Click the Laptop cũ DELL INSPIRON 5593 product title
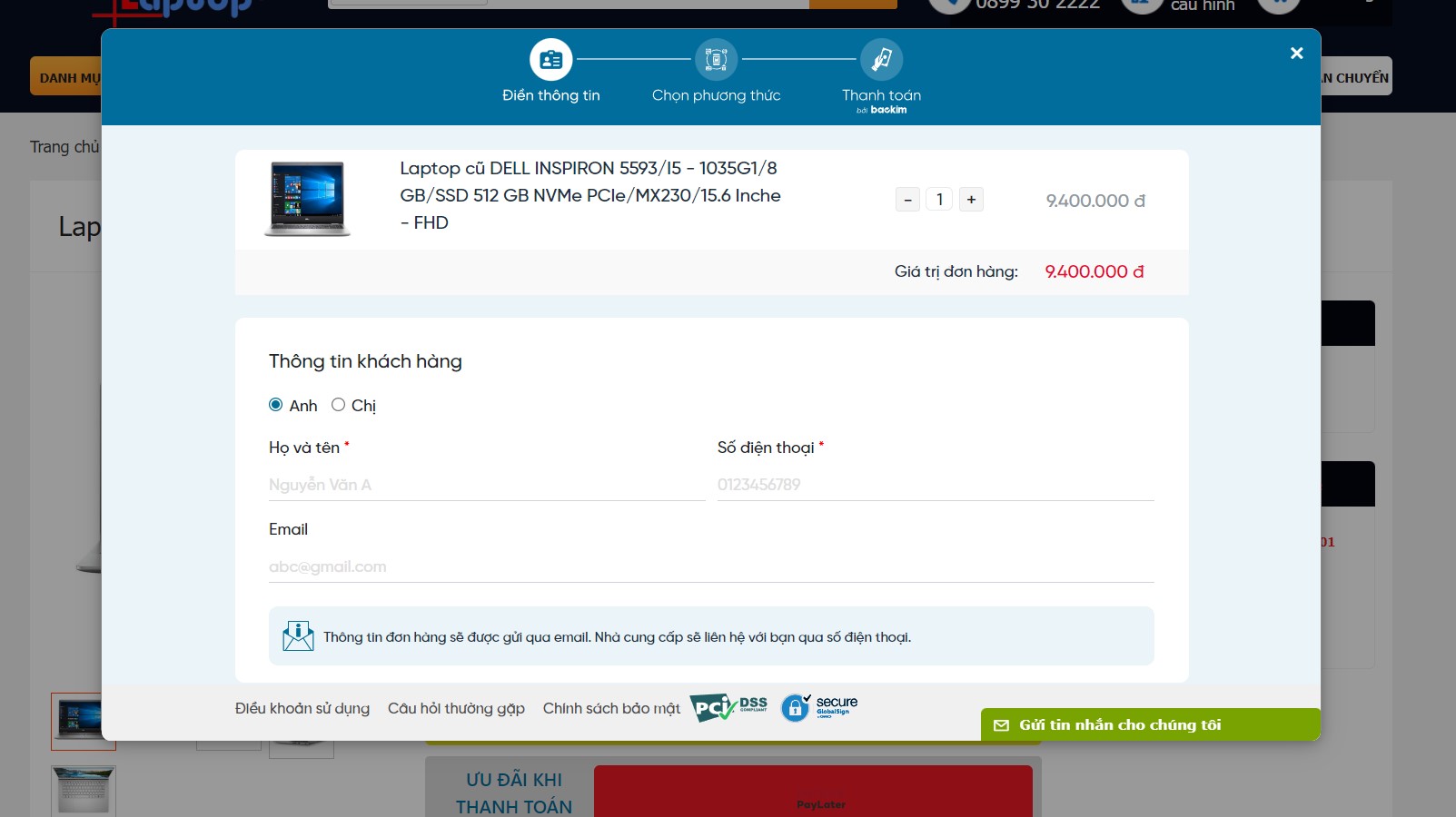 click(x=590, y=195)
